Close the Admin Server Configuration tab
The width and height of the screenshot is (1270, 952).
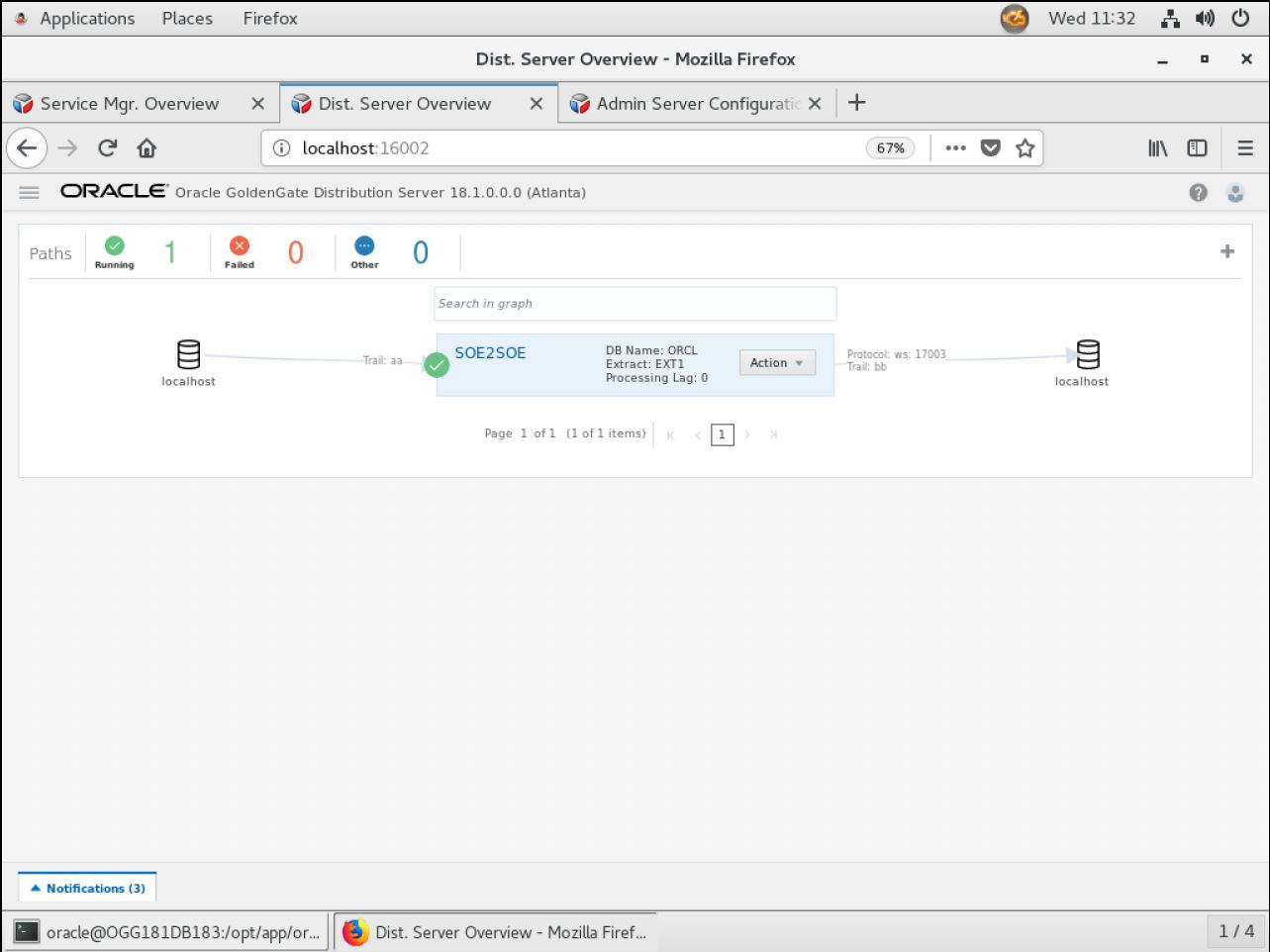(815, 104)
